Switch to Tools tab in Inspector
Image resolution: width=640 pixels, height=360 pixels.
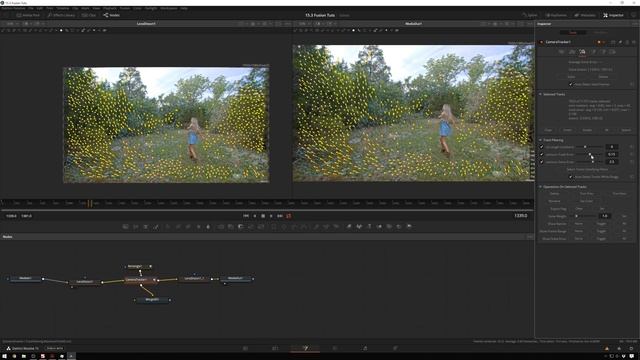[x=572, y=33]
